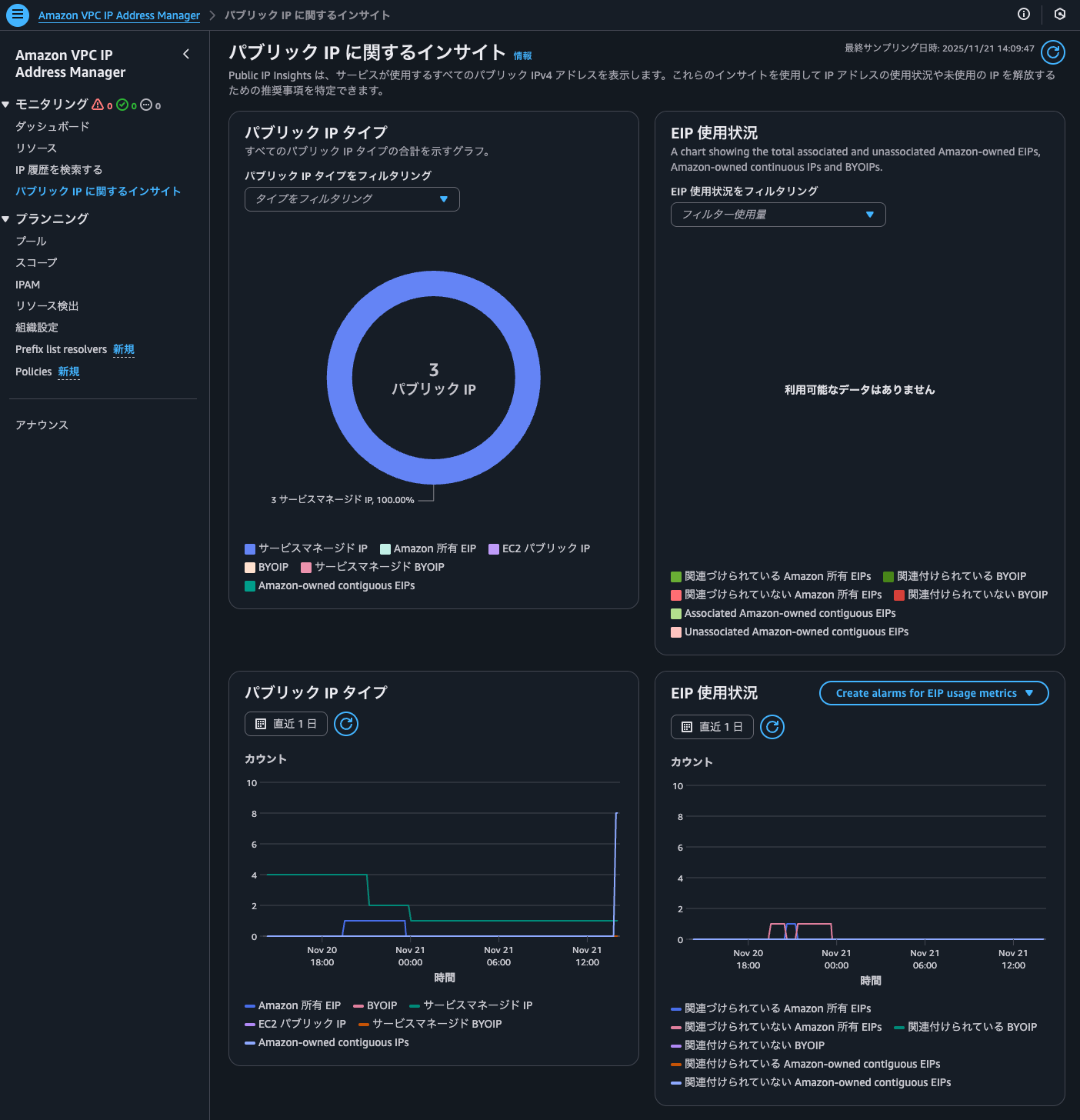Refresh the パブリック IP タイプ chart

tap(346, 724)
